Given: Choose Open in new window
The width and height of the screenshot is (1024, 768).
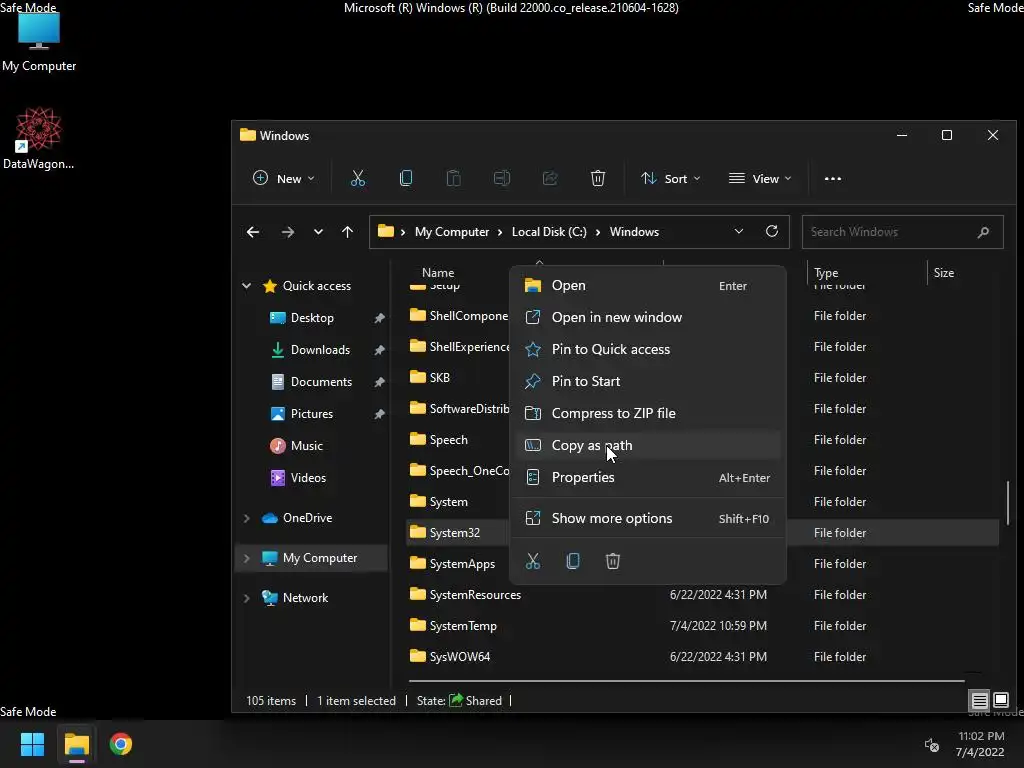Looking at the screenshot, I should click(x=648, y=317).
